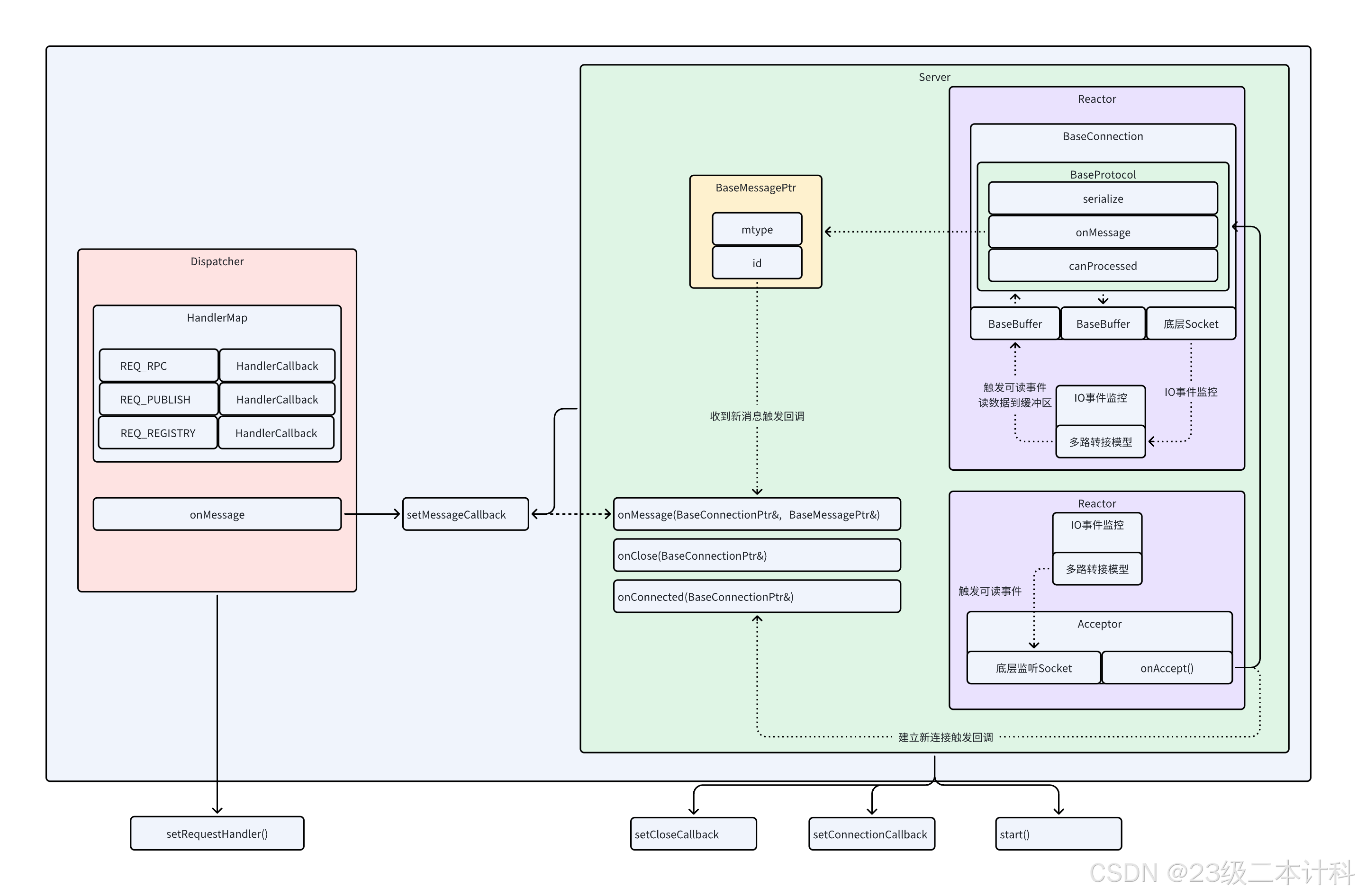Image resolution: width=1357 pixels, height=896 pixels.
Task: Select the 底层监听Socket box
Action: point(1033,668)
